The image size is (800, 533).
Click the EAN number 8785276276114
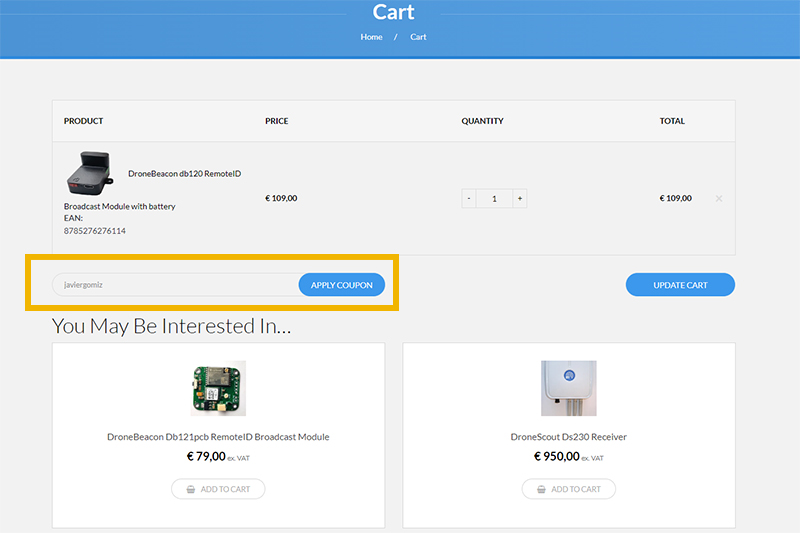(95, 231)
